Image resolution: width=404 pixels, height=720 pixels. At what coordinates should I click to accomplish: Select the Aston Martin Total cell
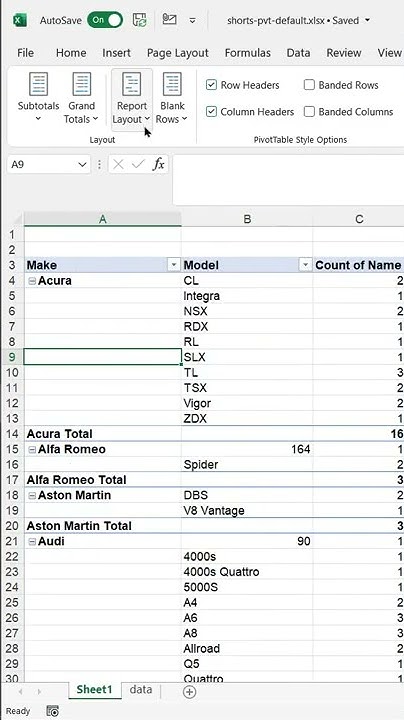point(102,526)
